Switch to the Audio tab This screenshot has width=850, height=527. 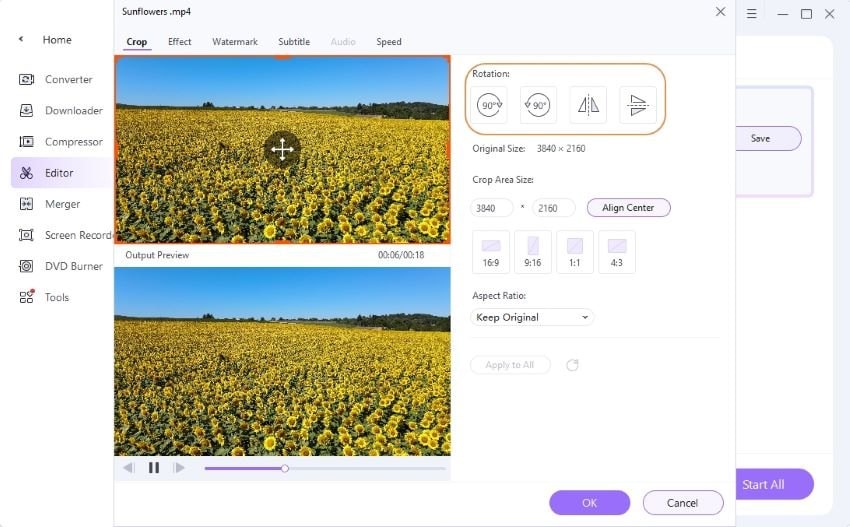[x=343, y=42]
